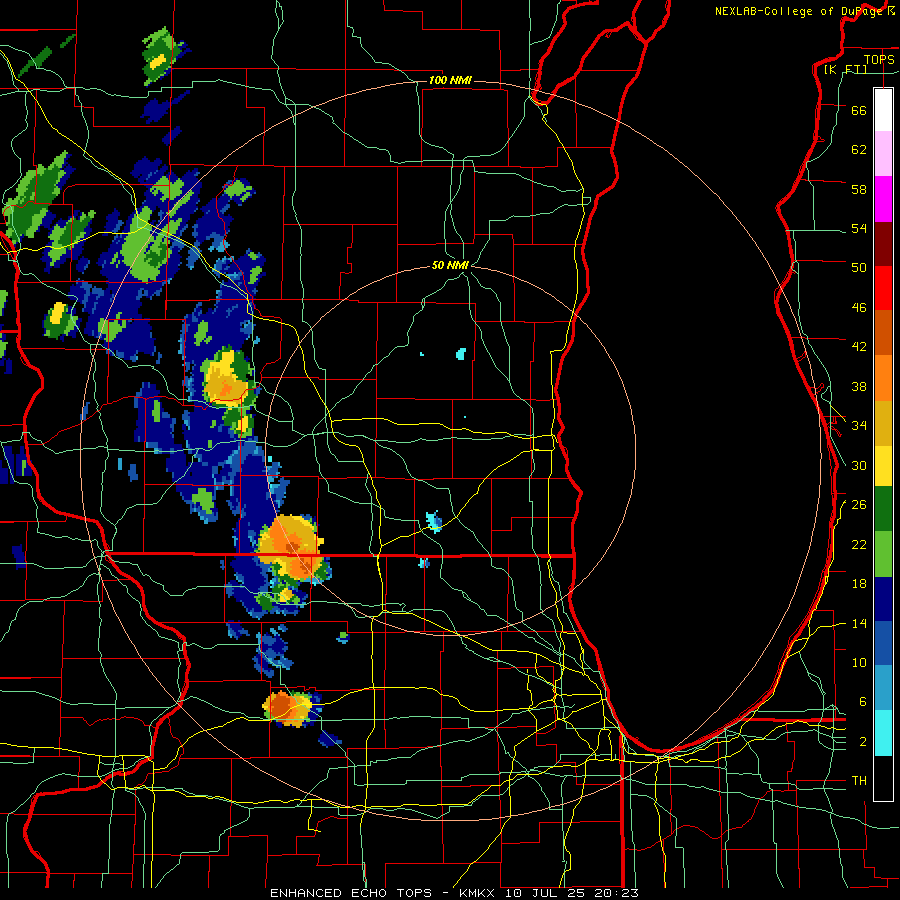Select the dark red legend swatch
This screenshot has height=900, width=900.
tap(883, 244)
